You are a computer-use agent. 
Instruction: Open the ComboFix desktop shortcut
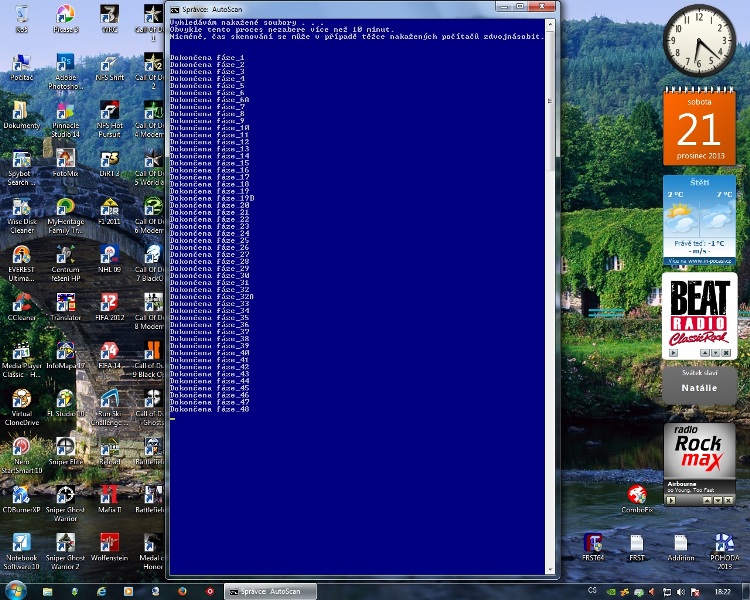point(636,495)
